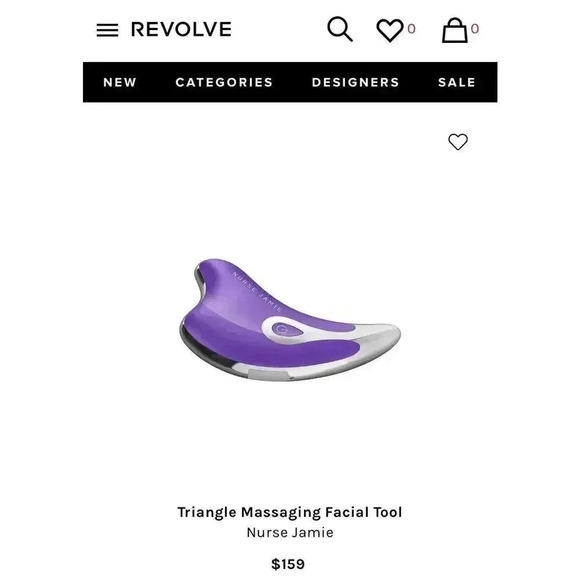Go to the REVOLVE home logo
Viewport: 580px width, 580px height.
tap(181, 29)
